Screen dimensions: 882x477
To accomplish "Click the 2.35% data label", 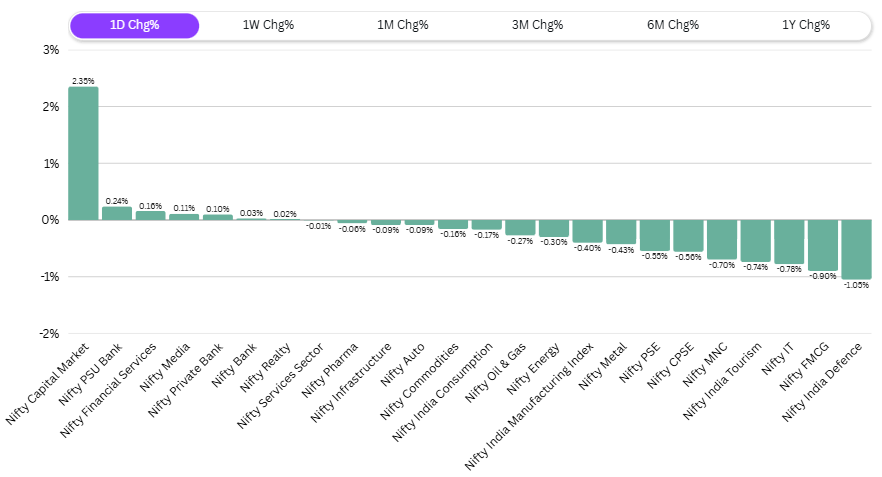I will point(83,81).
